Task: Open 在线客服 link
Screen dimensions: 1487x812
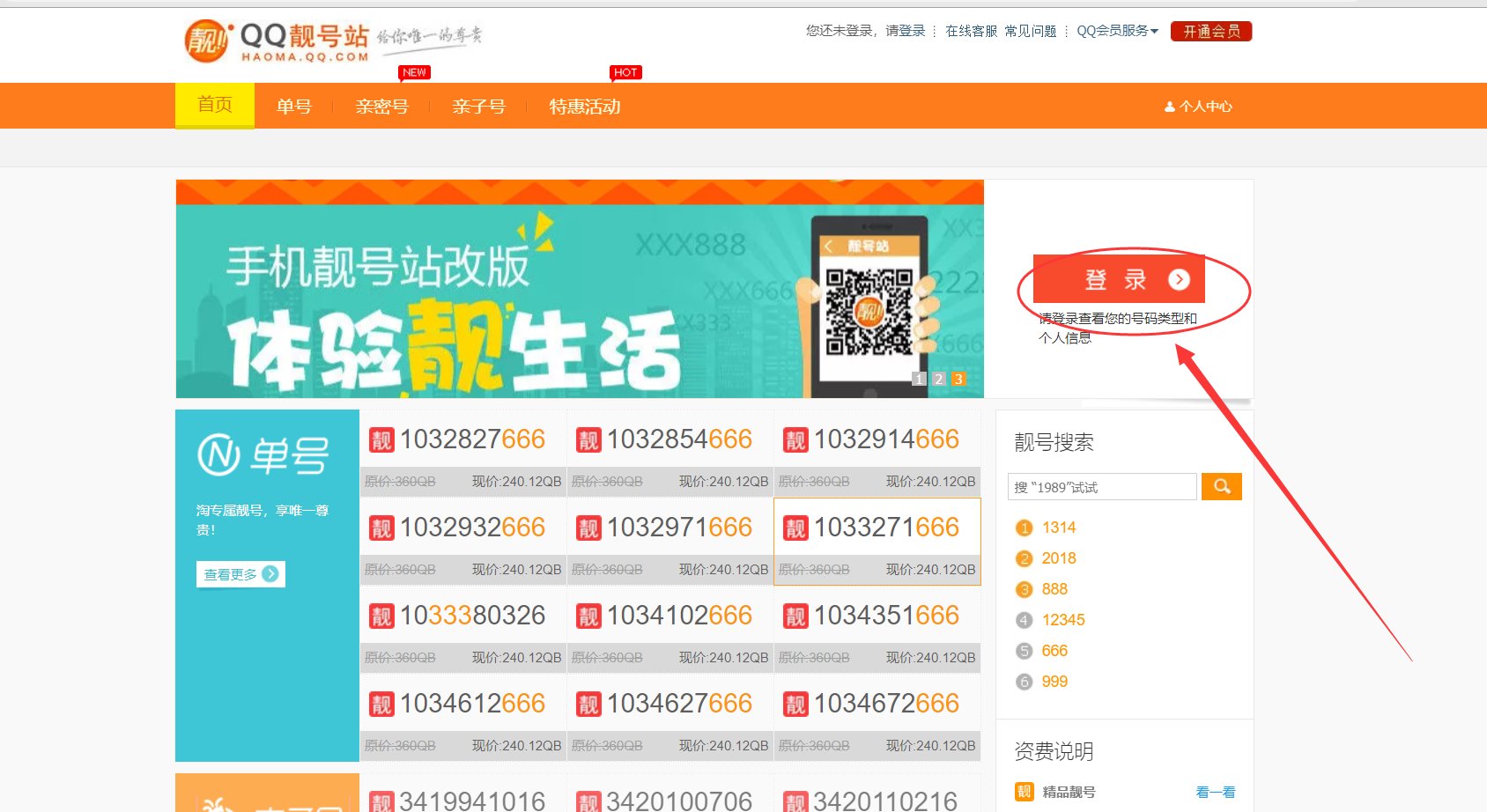Action: [x=970, y=31]
